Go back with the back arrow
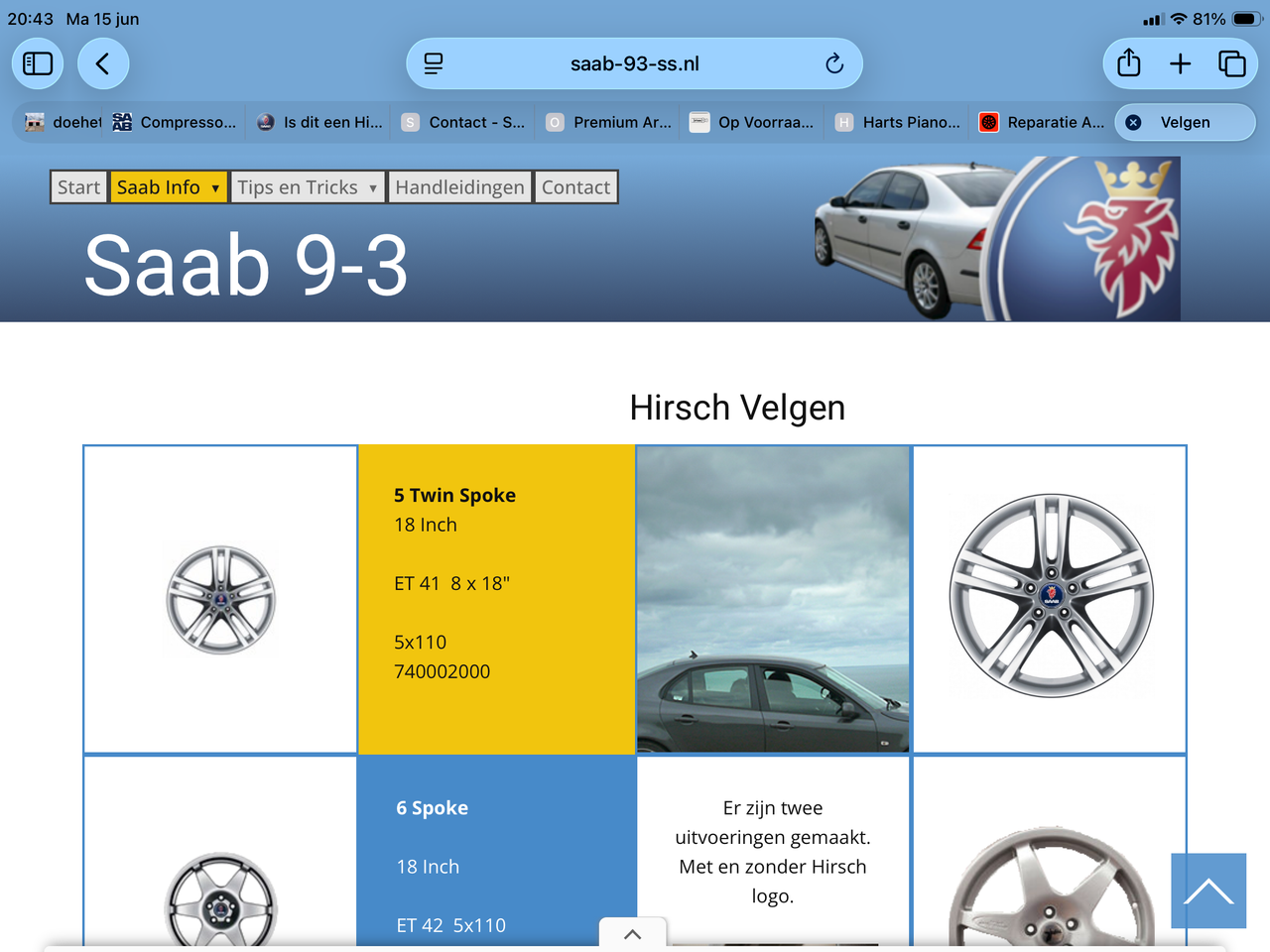 coord(103,63)
